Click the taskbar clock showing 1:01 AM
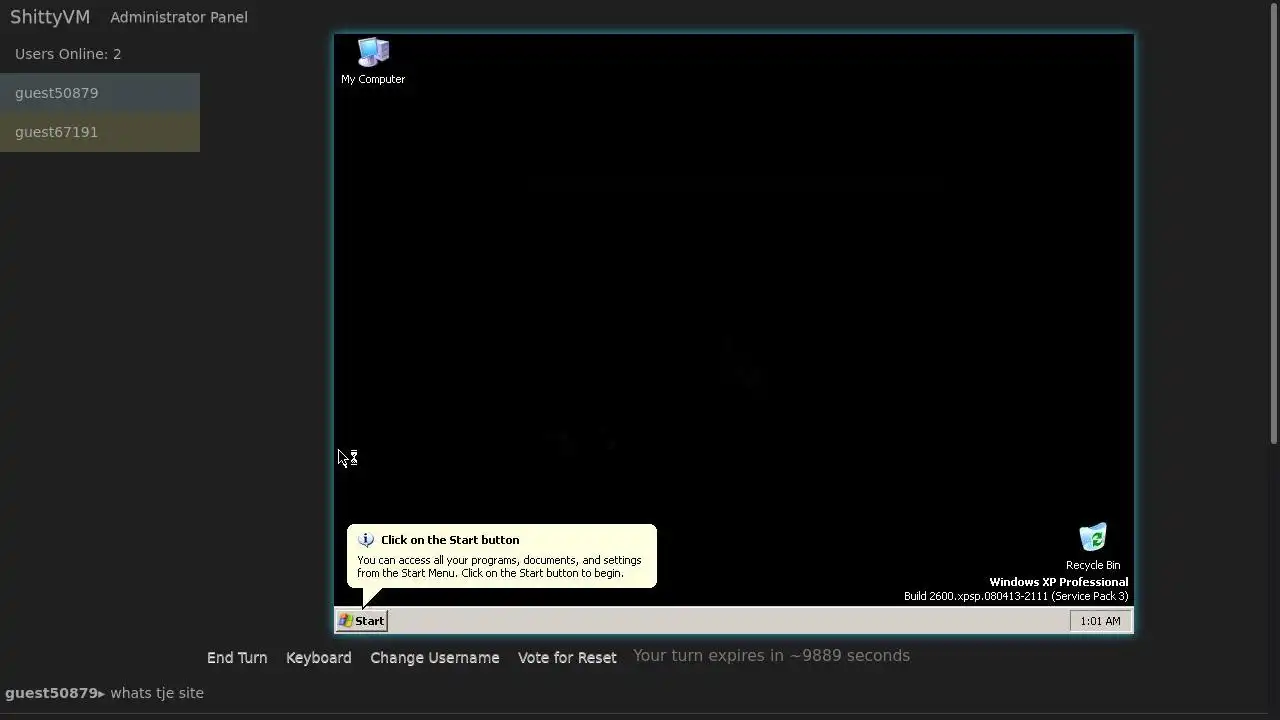1280x720 pixels. [1100, 621]
